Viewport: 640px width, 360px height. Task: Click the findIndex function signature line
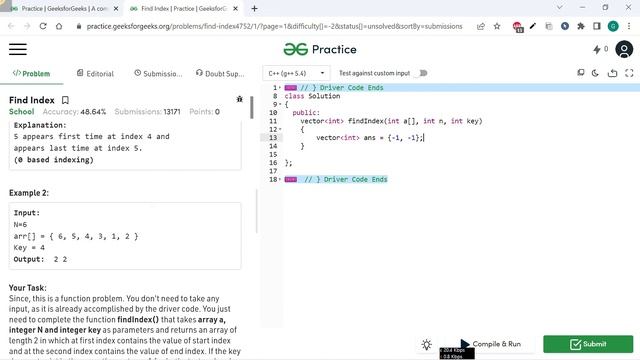coord(391,121)
